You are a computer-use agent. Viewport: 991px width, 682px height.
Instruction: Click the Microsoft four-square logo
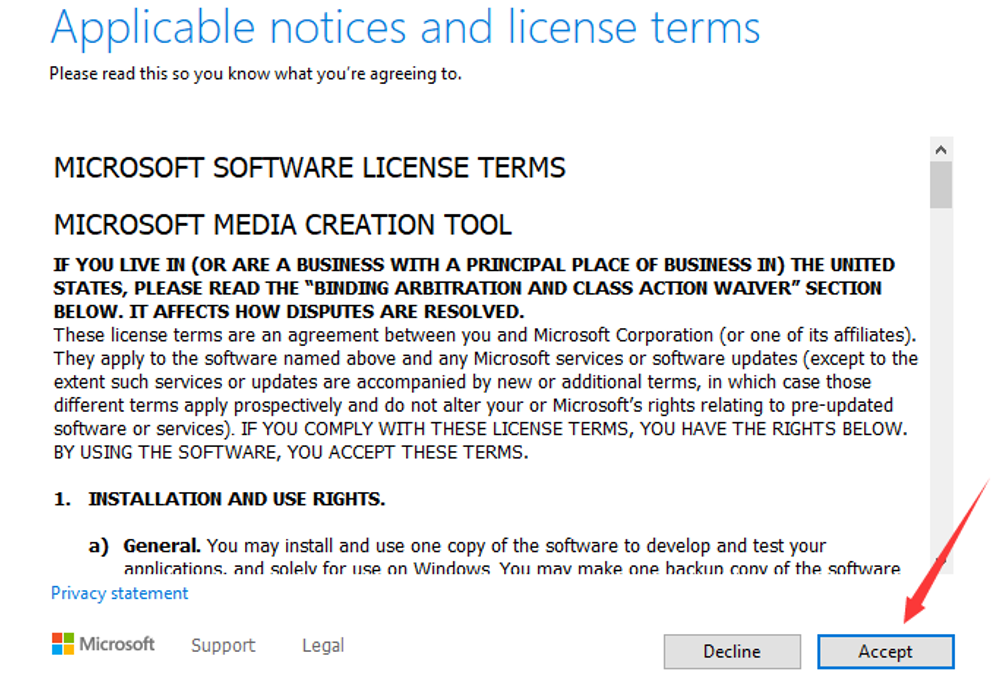[63, 644]
